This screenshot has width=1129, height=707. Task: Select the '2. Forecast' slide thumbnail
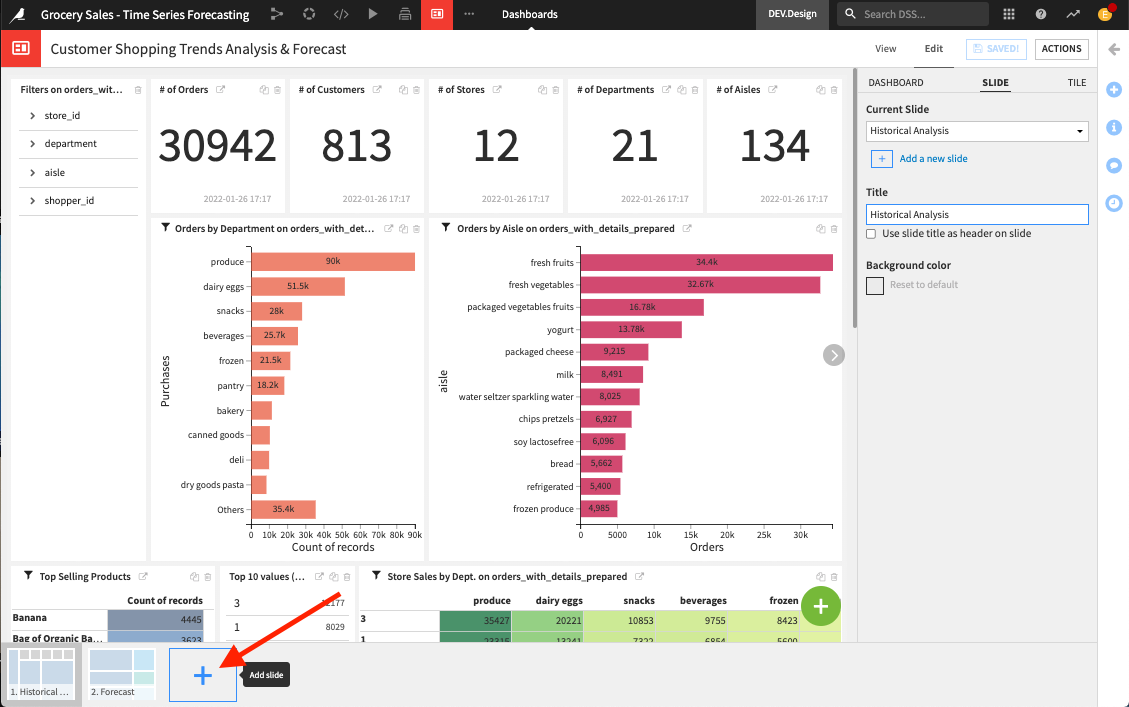[x=121, y=673]
